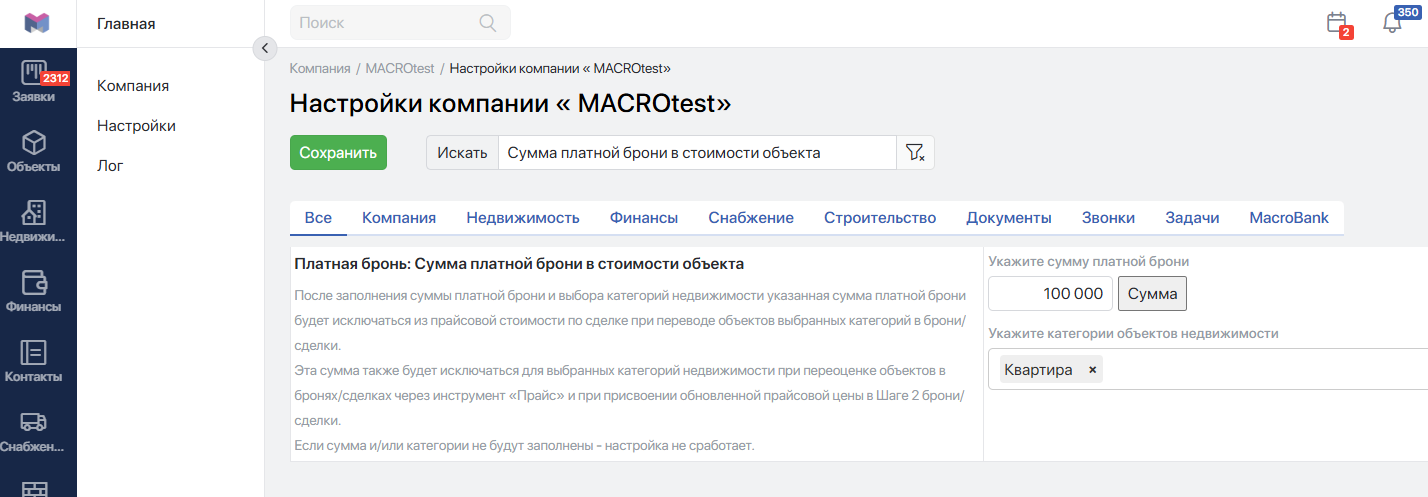Switch to the Снабжение tab

[x=751, y=218]
